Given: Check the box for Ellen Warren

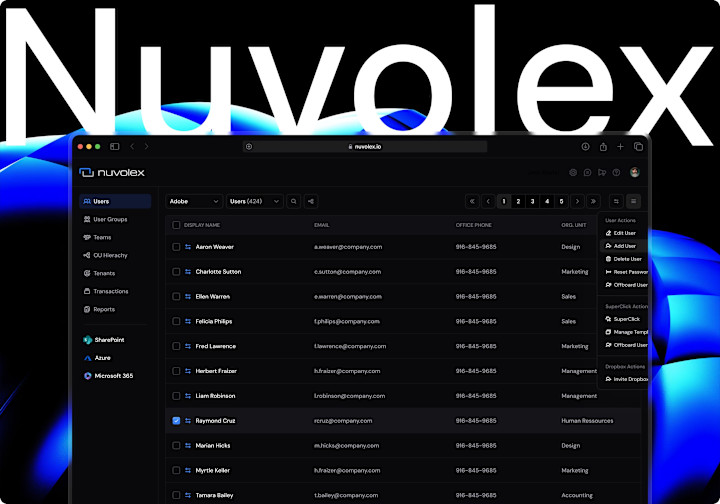Looking at the screenshot, I should 176,297.
